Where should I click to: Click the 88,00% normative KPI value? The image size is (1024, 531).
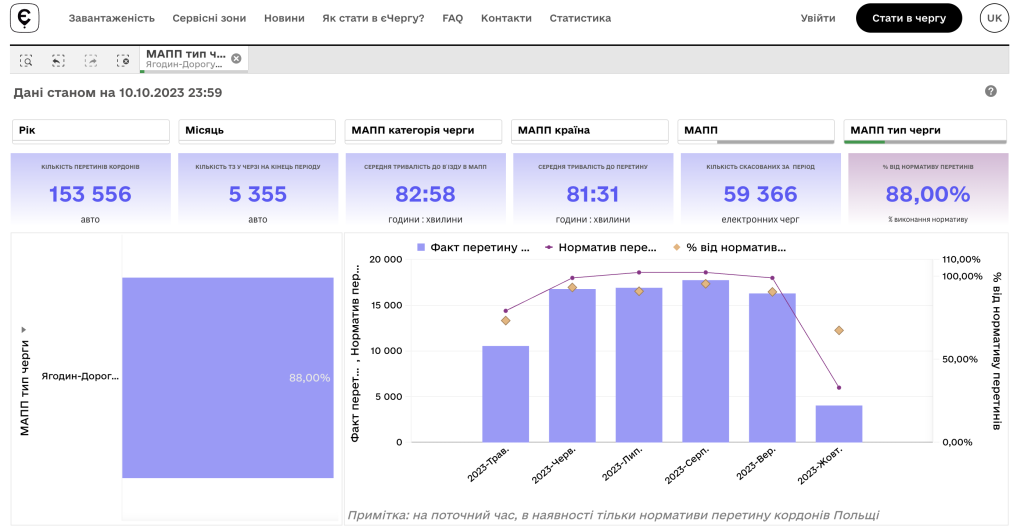pyautogui.click(x=927, y=194)
